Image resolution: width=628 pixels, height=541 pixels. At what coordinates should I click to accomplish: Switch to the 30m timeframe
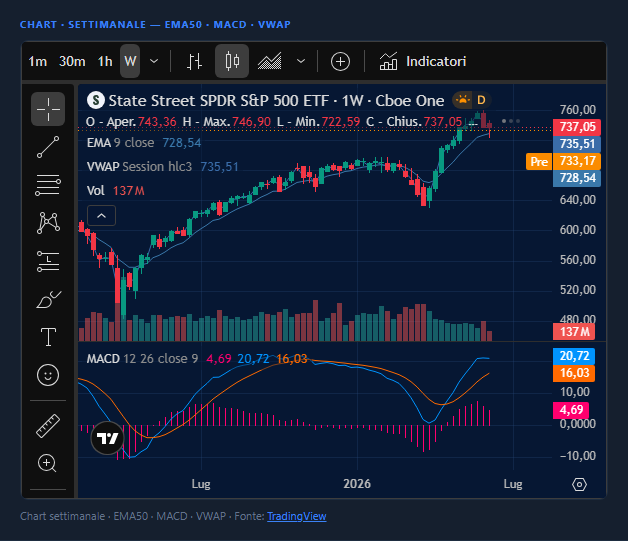(x=72, y=62)
